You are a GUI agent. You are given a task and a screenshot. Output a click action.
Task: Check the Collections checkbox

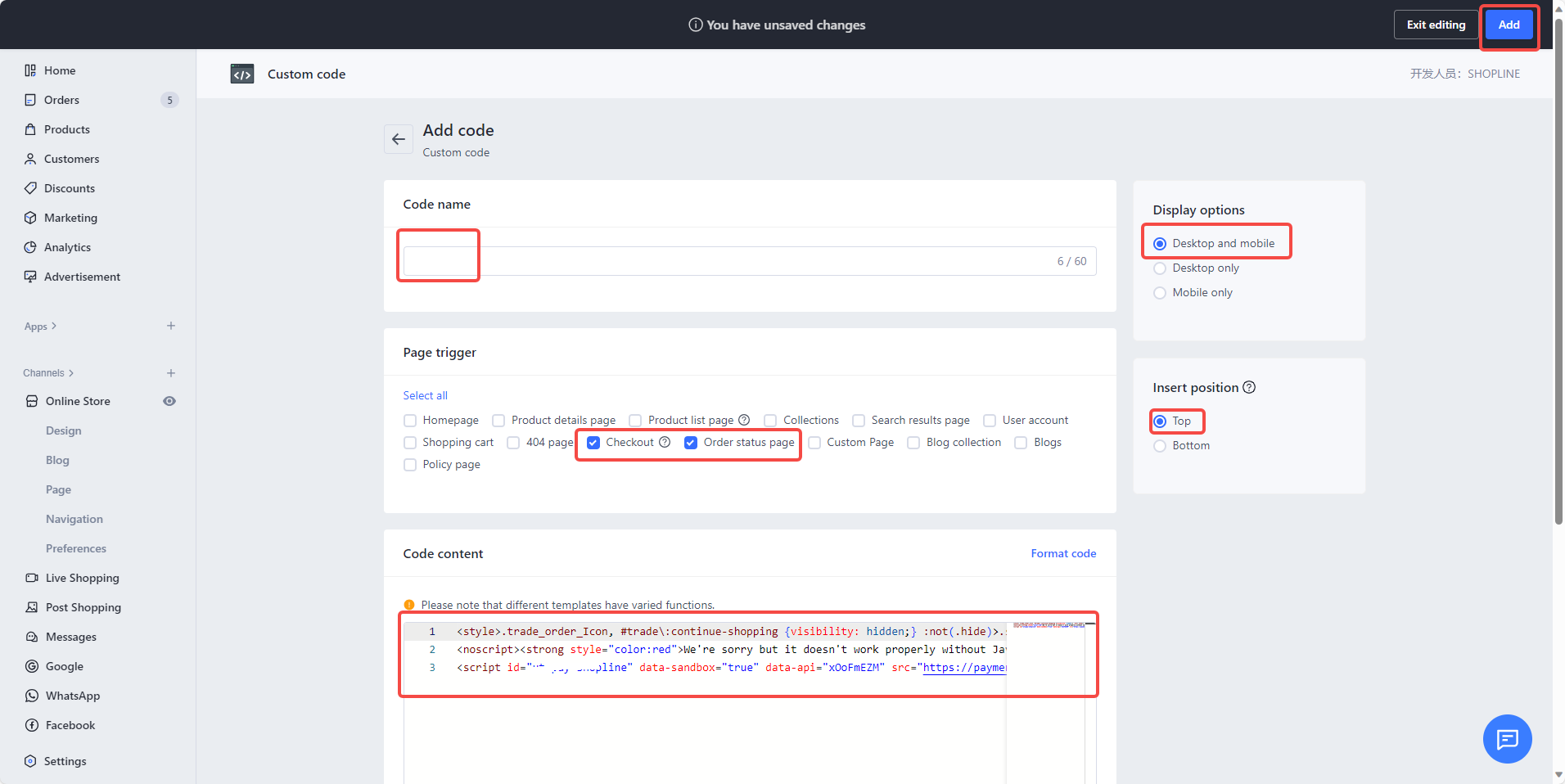click(770, 421)
